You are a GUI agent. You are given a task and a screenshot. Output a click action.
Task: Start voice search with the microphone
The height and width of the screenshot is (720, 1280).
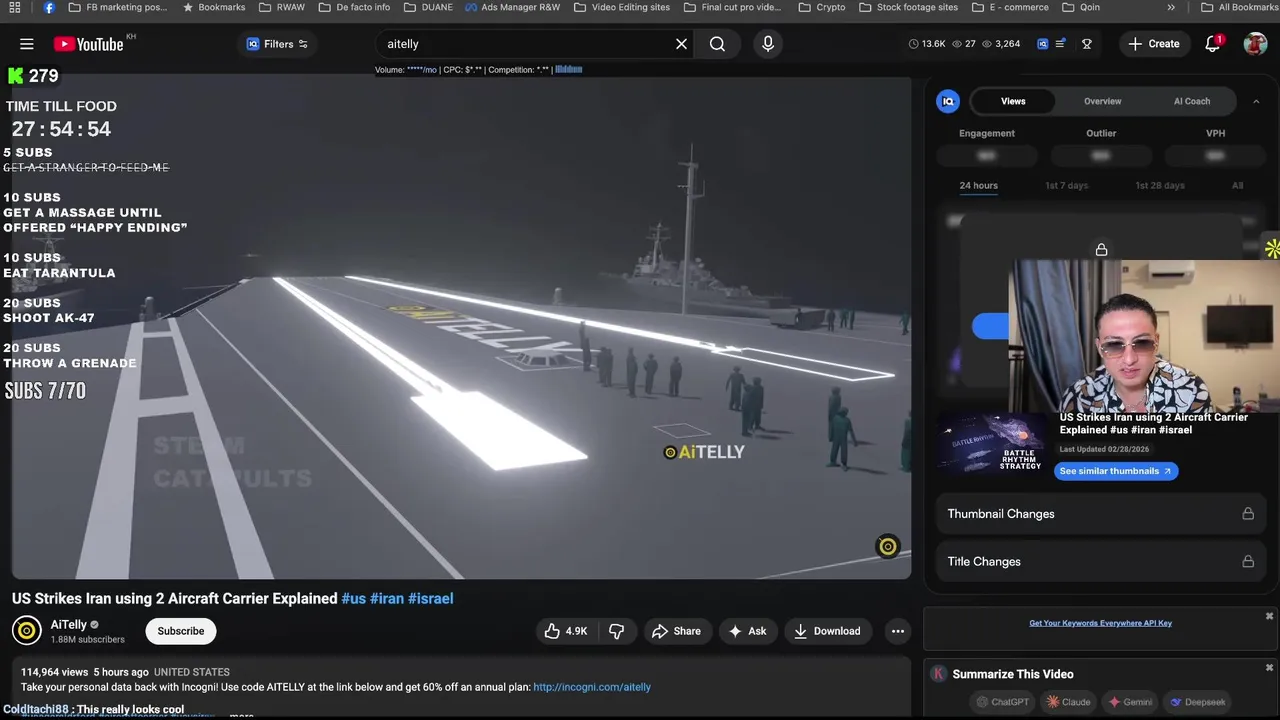click(x=768, y=44)
